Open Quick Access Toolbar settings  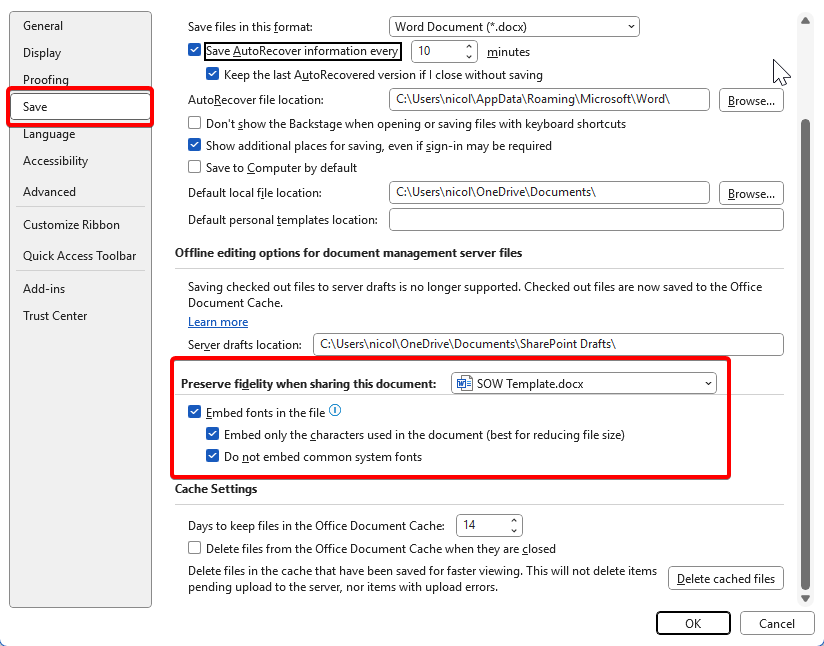point(80,256)
